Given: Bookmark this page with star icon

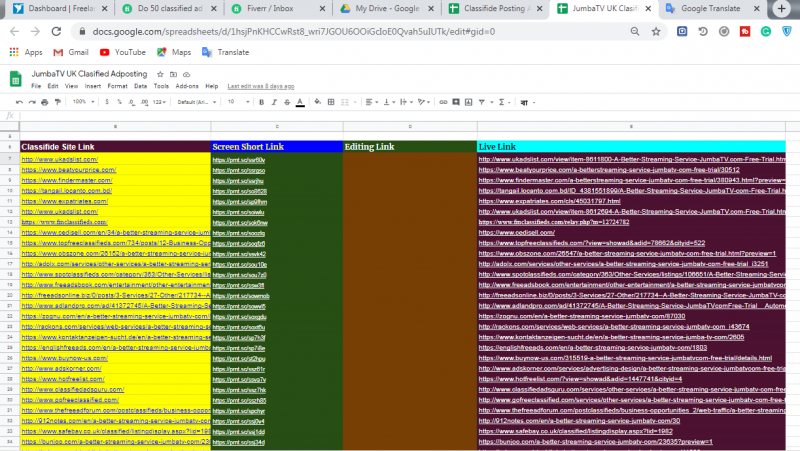Looking at the screenshot, I should click(656, 32).
